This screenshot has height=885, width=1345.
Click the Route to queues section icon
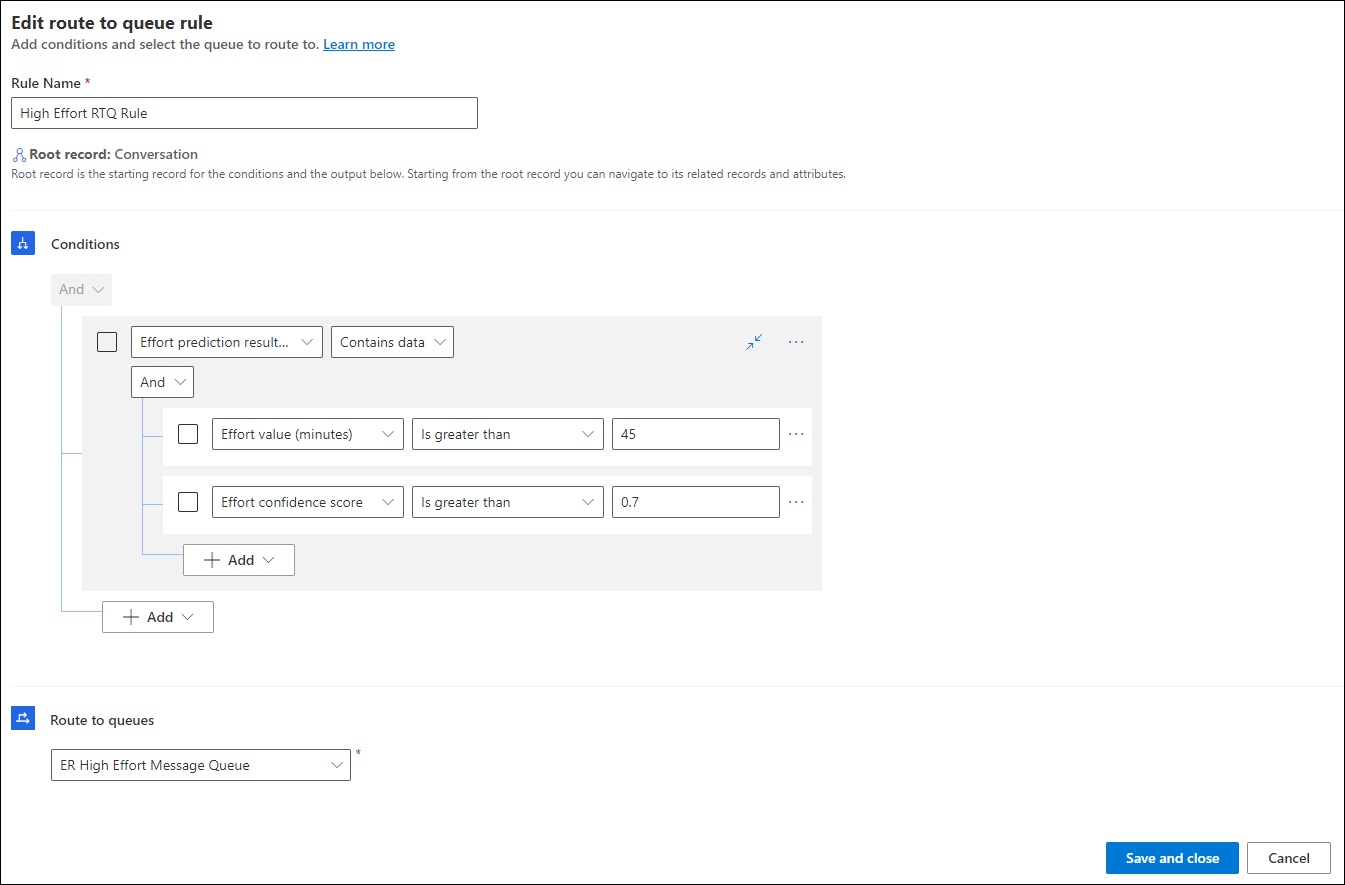pos(22,719)
